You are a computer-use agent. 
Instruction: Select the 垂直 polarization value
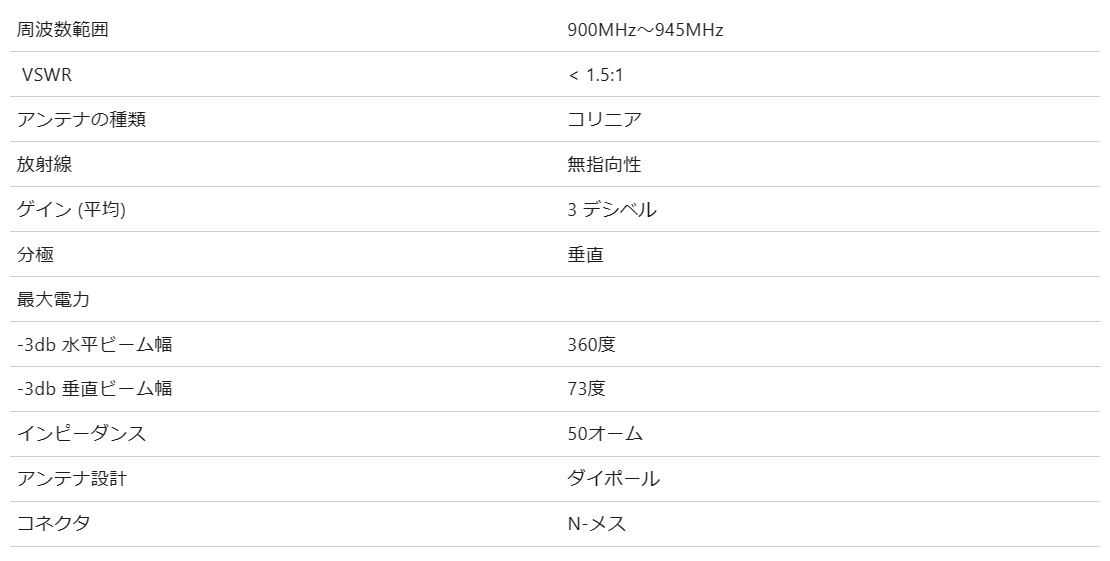tap(585, 254)
